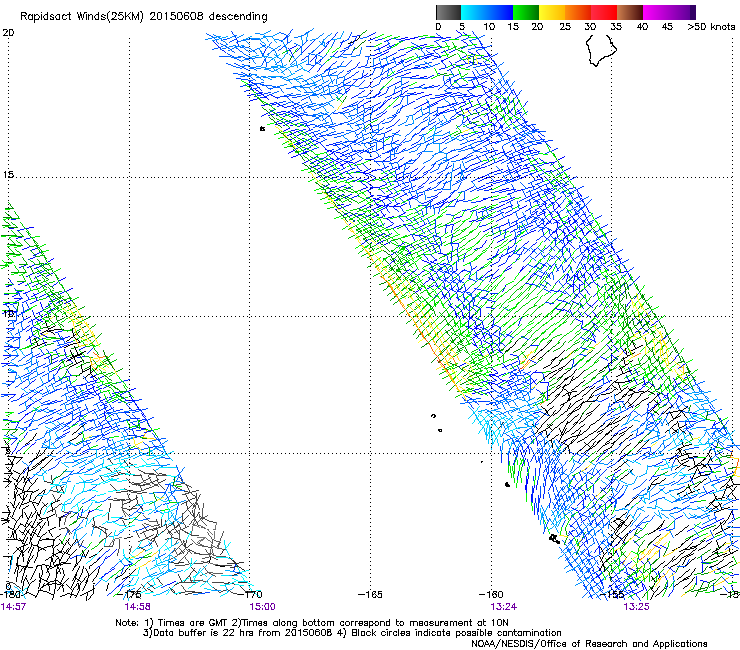Click the longitude label -175
This screenshot has width=740, height=650.
pyautogui.click(x=129, y=594)
